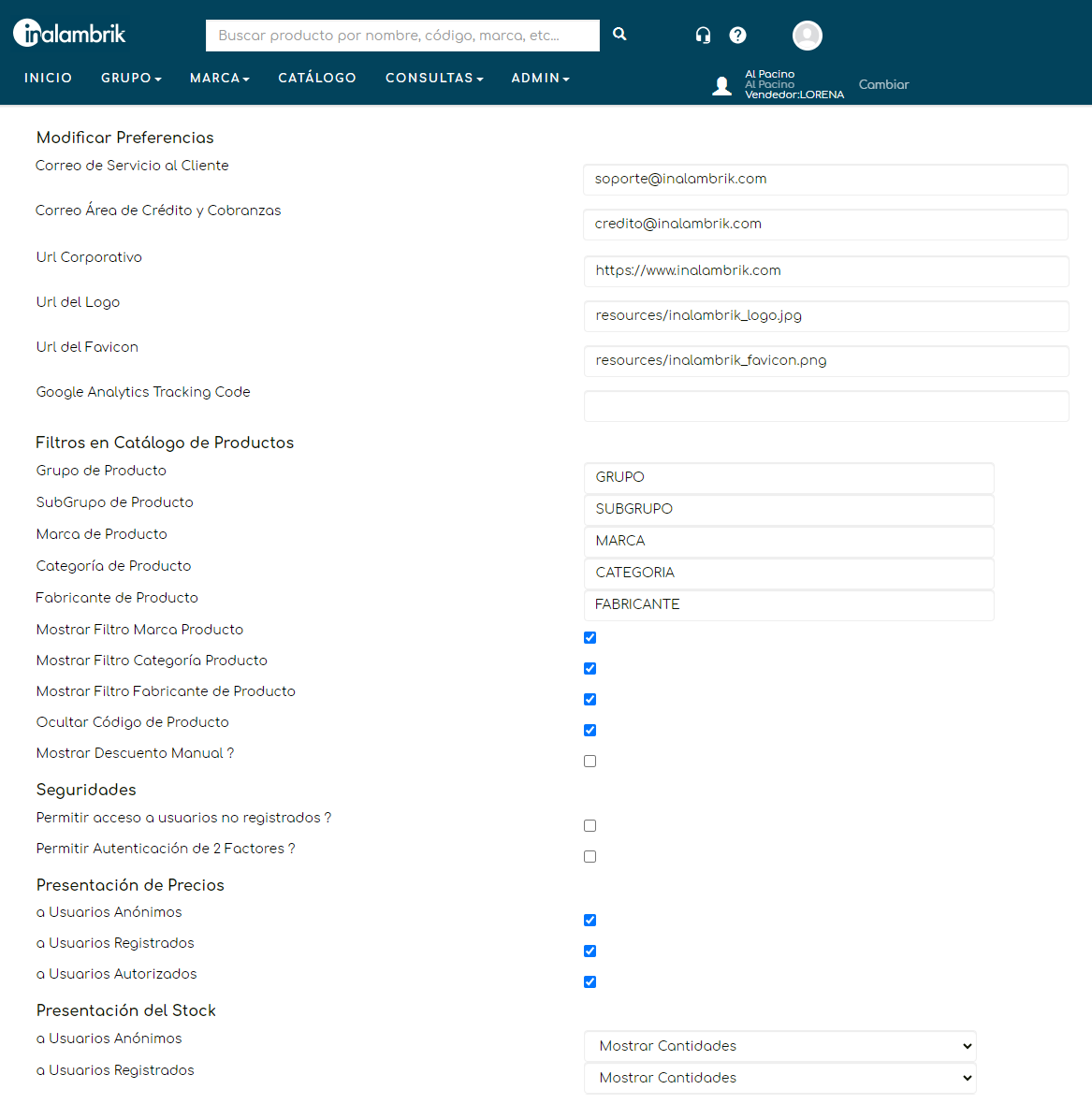Screen dimensions: 1092x1104
Task: Uncheck Mostrar Filtro Fabricante de Producto
Action: (x=590, y=699)
